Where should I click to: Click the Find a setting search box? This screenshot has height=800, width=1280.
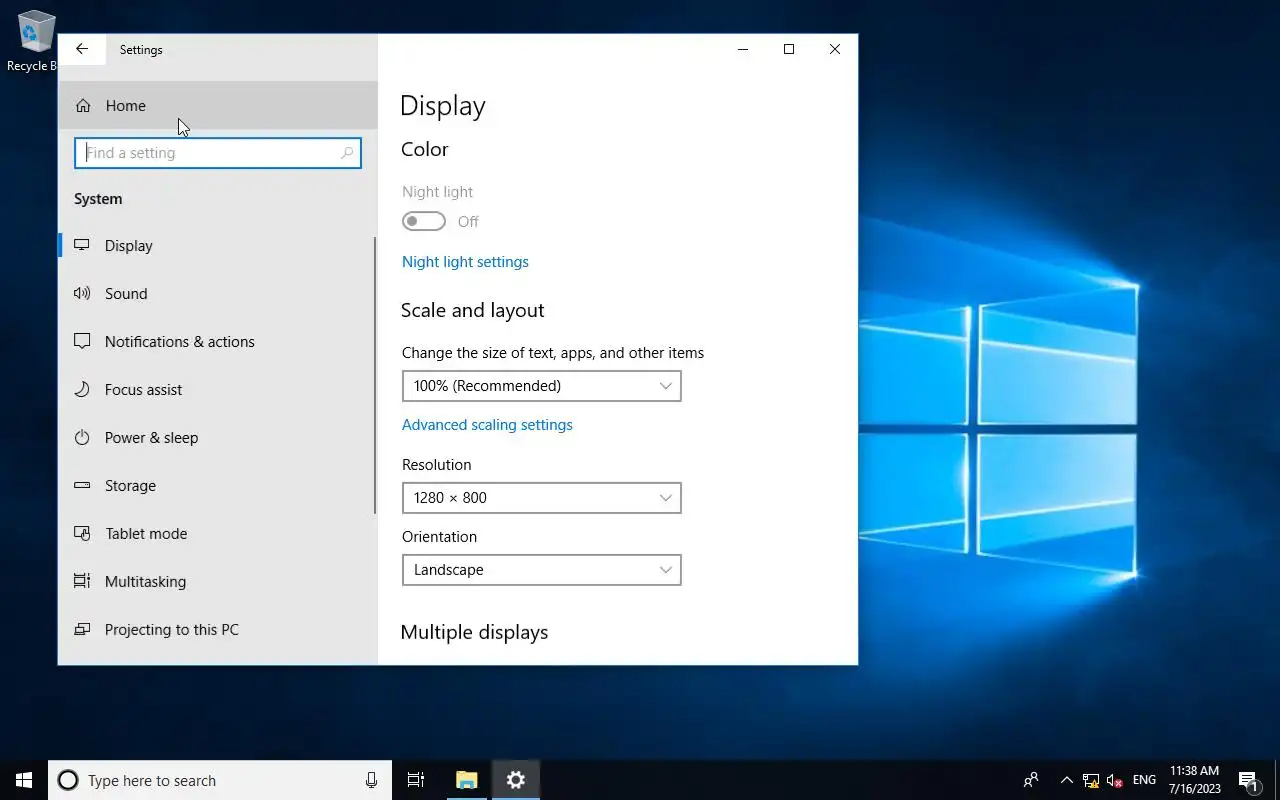(x=218, y=153)
